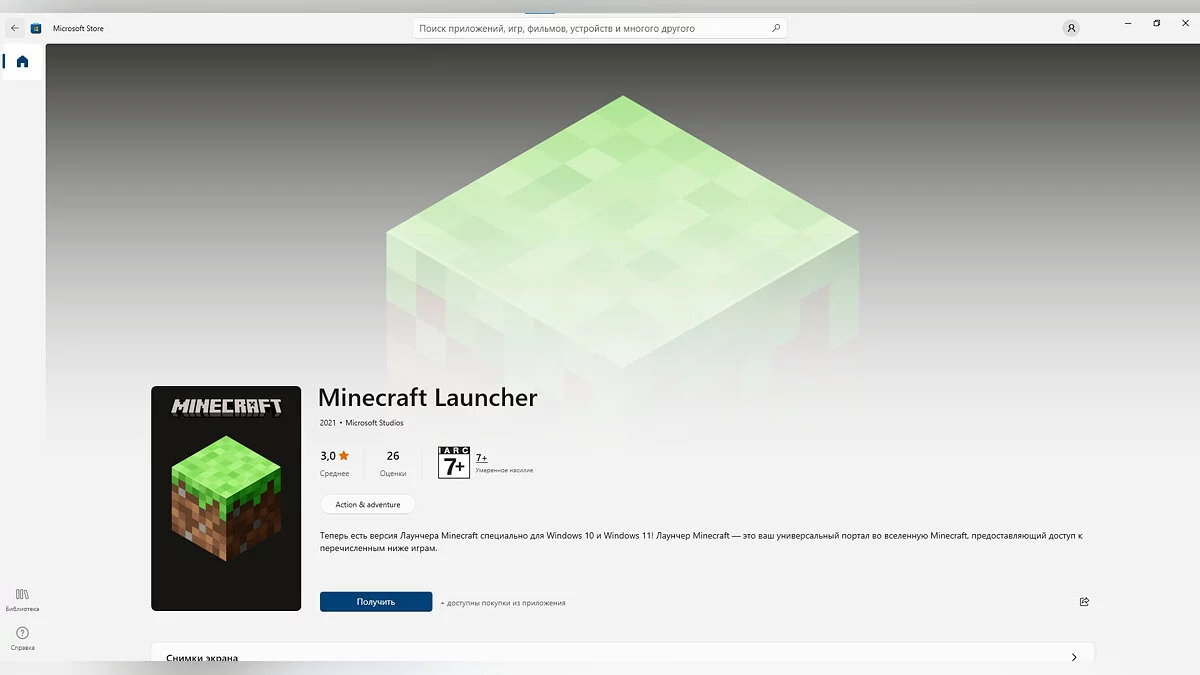Close the Microsoft Store window

point(1186,22)
